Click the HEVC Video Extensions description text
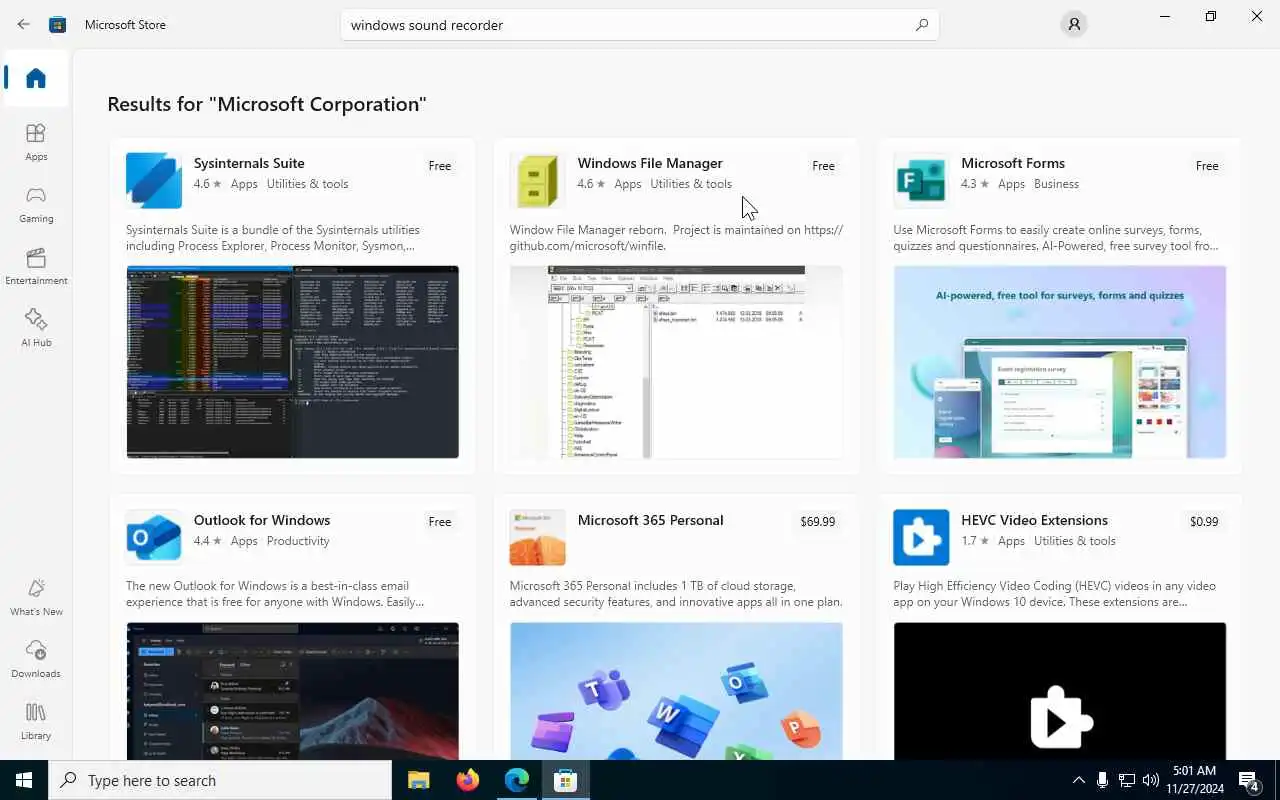This screenshot has height=800, width=1280. (x=1054, y=594)
